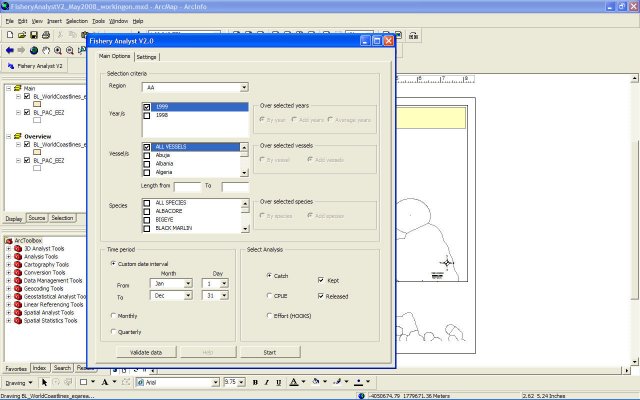
Task: Click the Length To input field
Action: pos(235,187)
